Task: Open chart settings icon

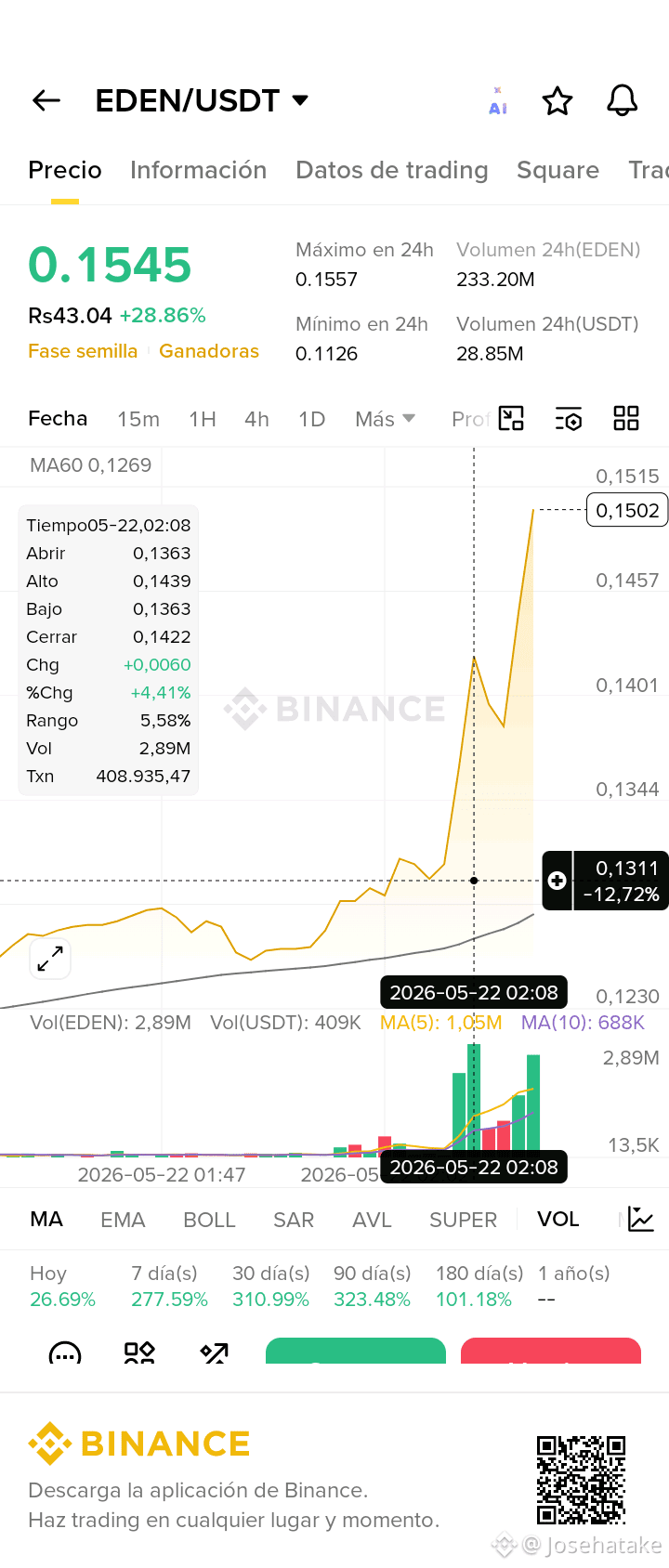Action: [569, 419]
